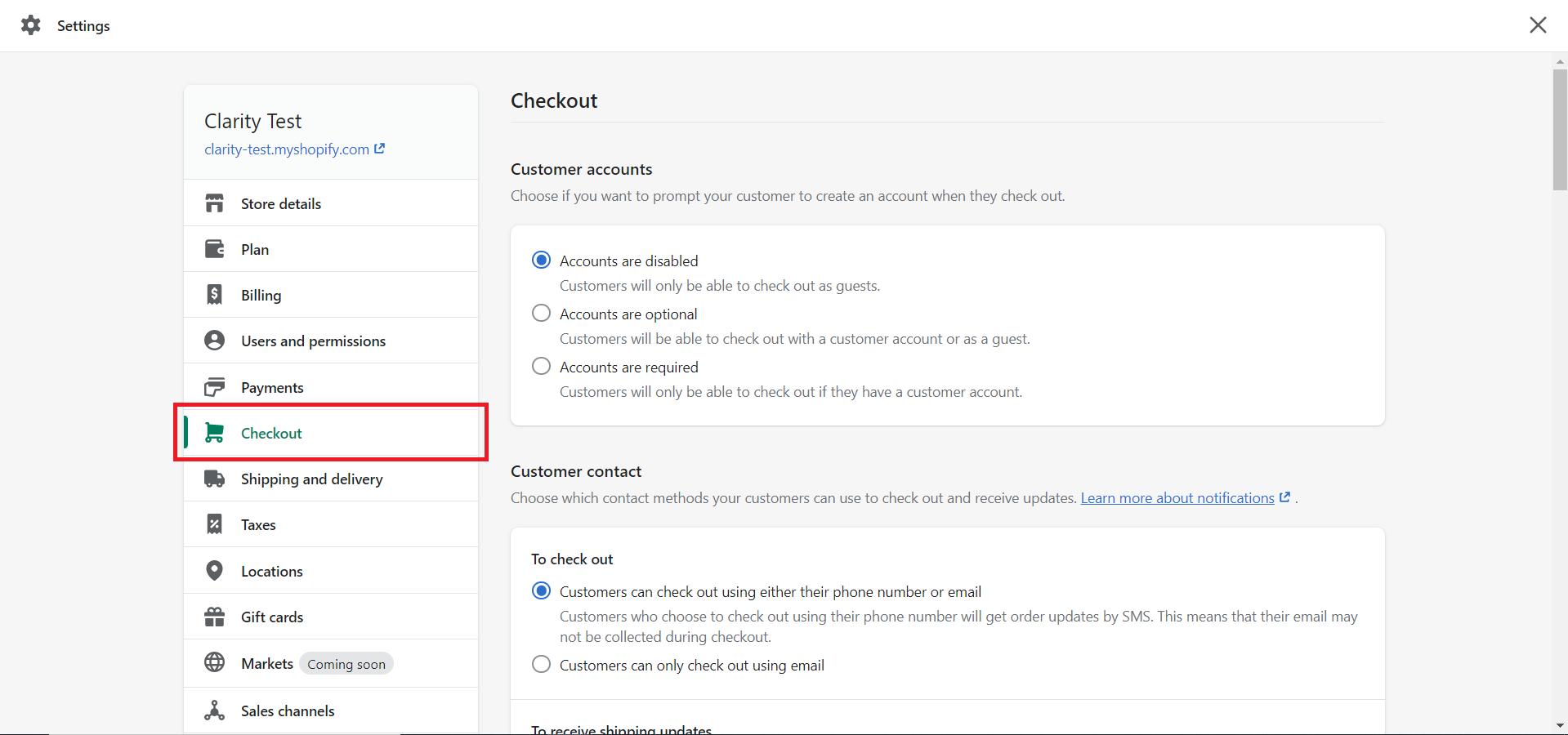Viewport: 1568px width, 735px height.
Task: Click external link icon after notifications link
Action: tap(1284, 497)
